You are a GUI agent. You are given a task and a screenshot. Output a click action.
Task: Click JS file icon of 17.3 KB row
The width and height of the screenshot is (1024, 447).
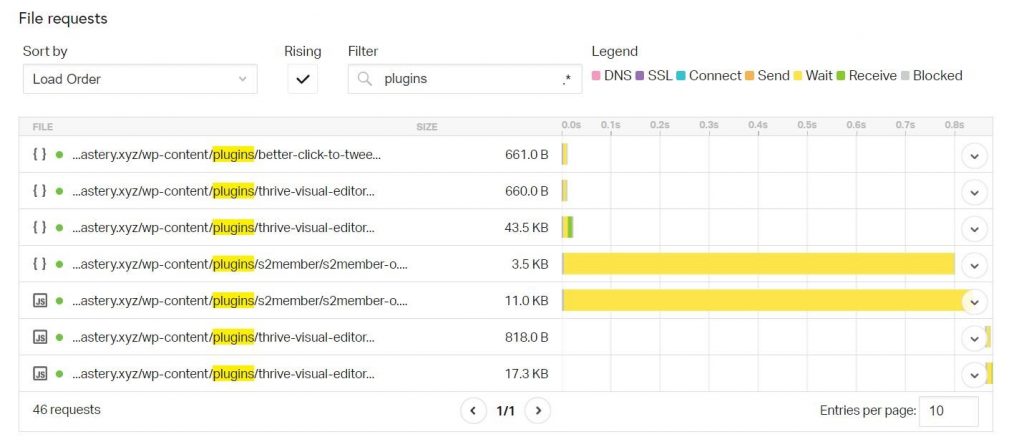(x=40, y=374)
